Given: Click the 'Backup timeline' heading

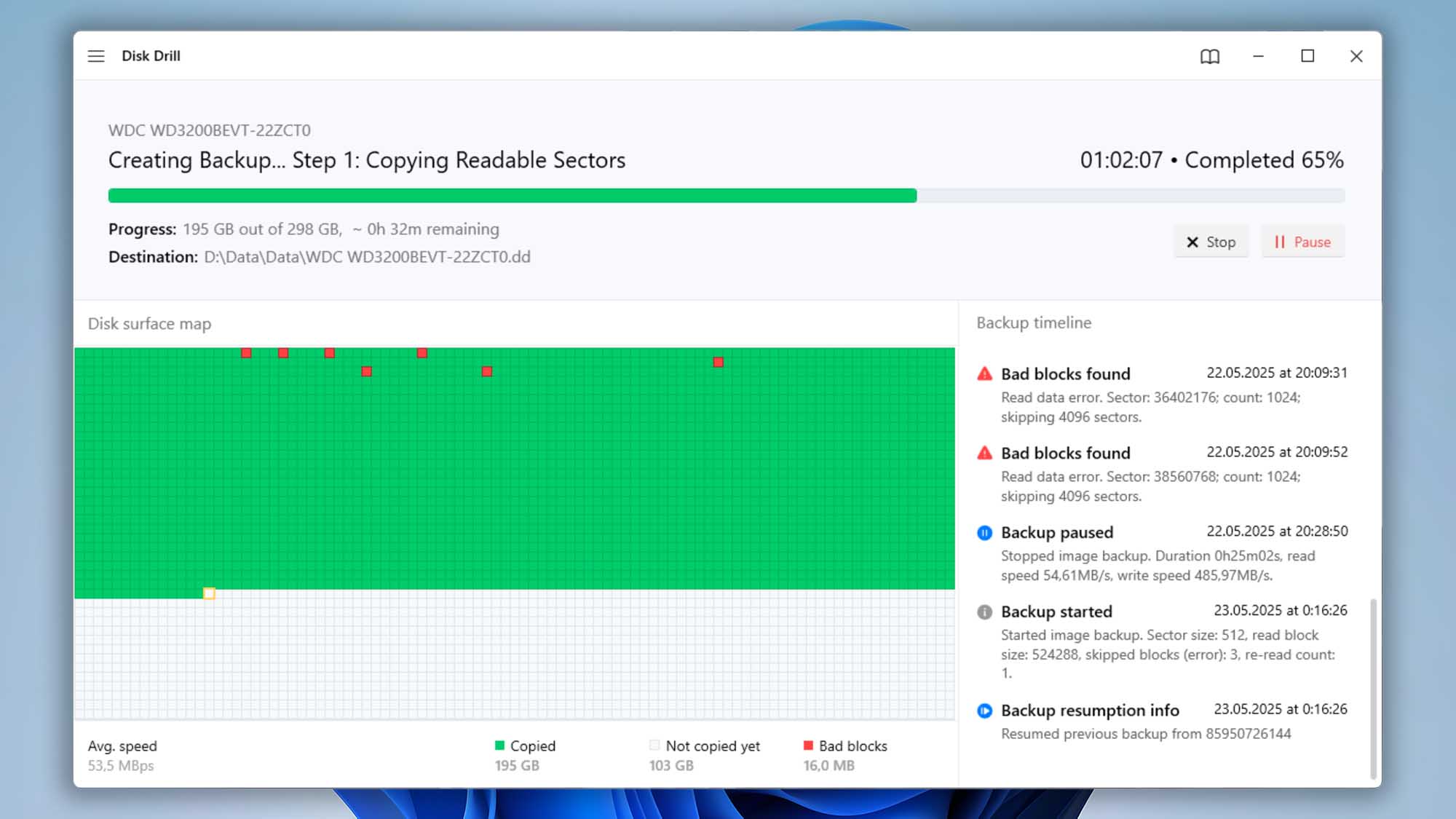Looking at the screenshot, I should 1034,323.
